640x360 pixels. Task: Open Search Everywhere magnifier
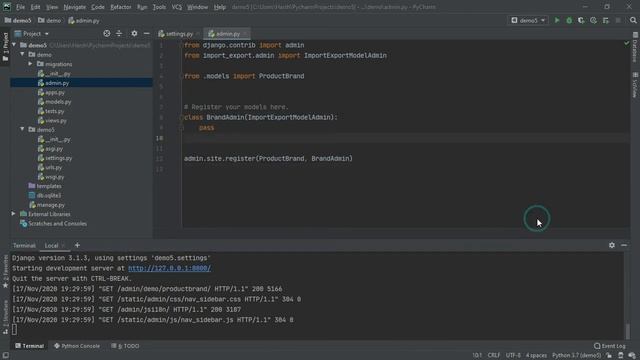pos(633,20)
